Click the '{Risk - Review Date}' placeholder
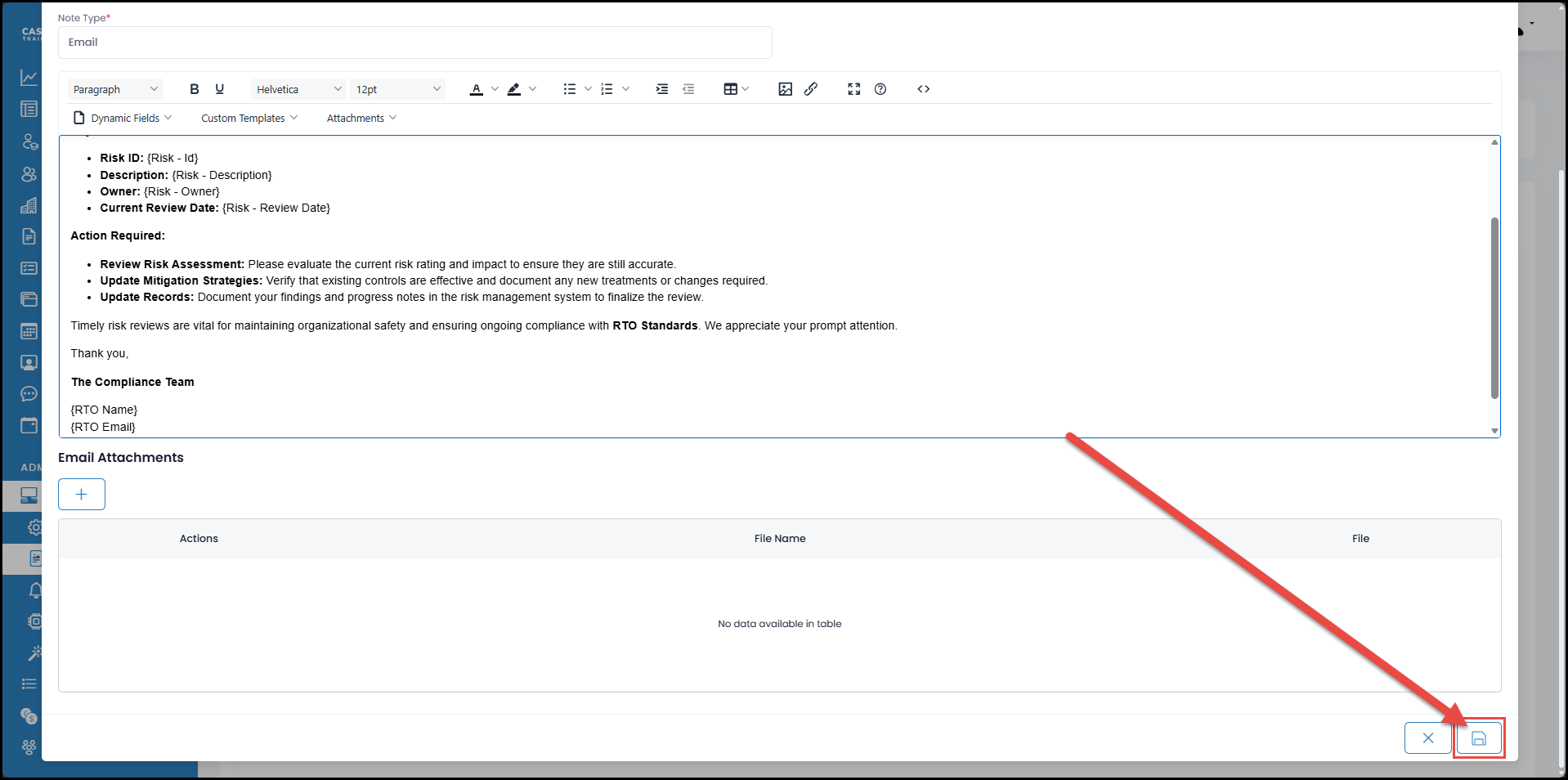1568x780 pixels. coord(276,208)
